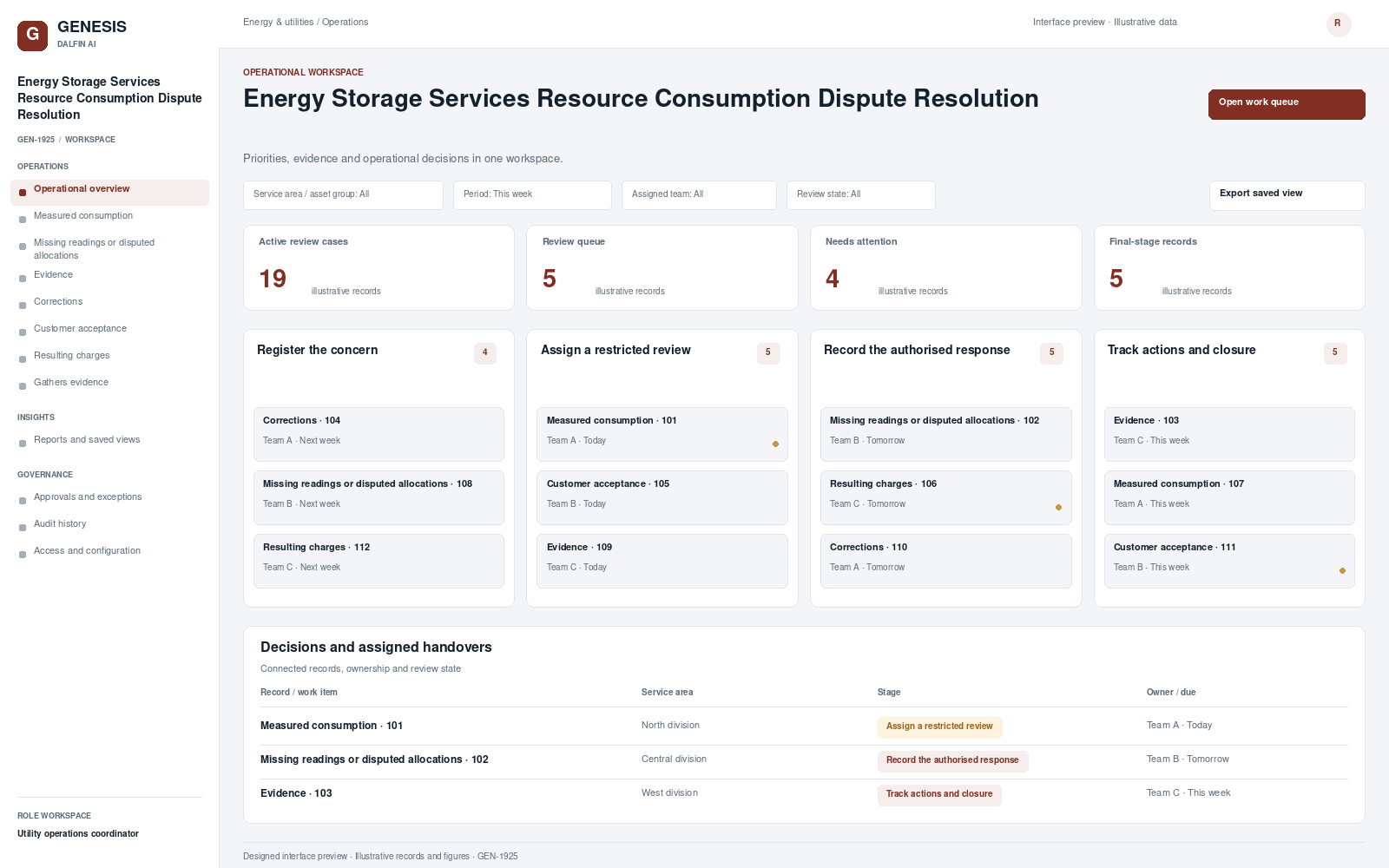
Task: Open the Assigned team filter
Action: (x=699, y=195)
